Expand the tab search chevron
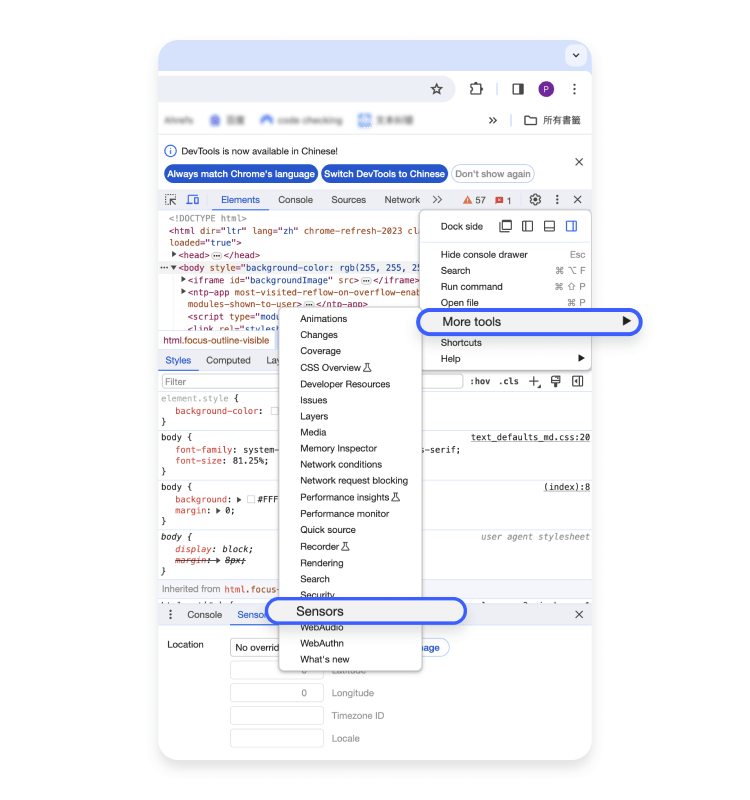 (x=576, y=55)
